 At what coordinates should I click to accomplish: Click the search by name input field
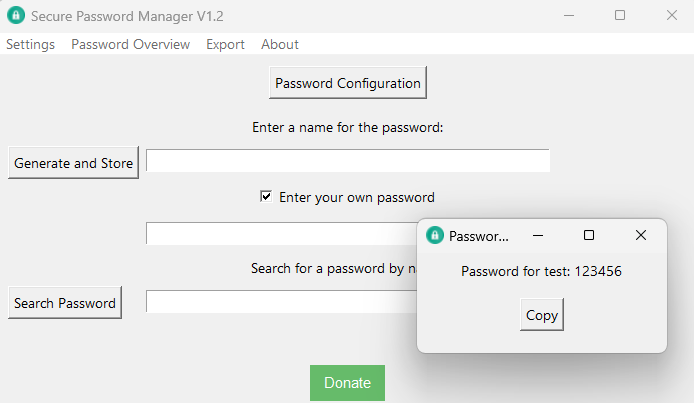[280, 301]
